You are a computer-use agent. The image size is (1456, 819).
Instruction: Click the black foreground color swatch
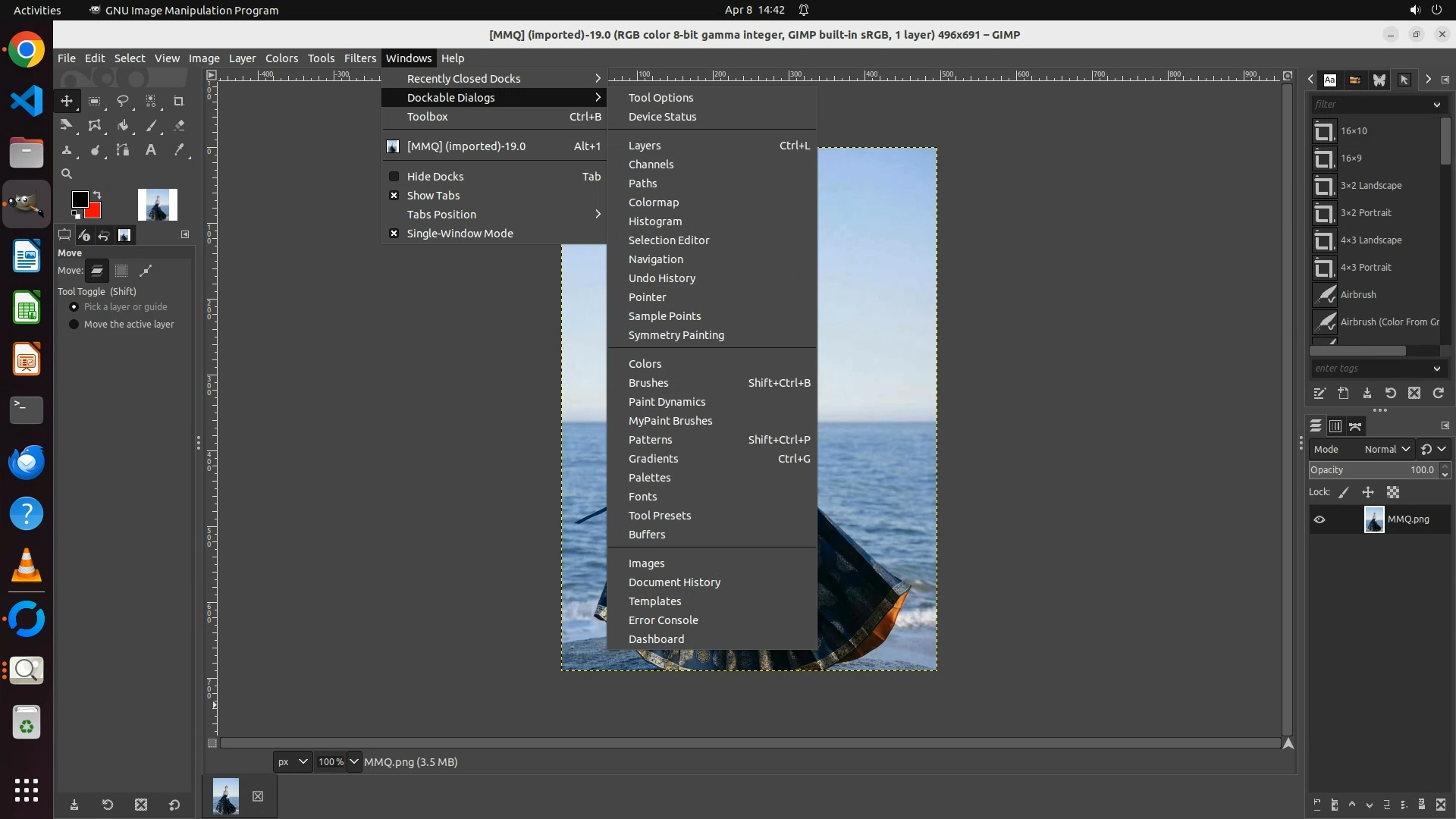click(x=80, y=199)
